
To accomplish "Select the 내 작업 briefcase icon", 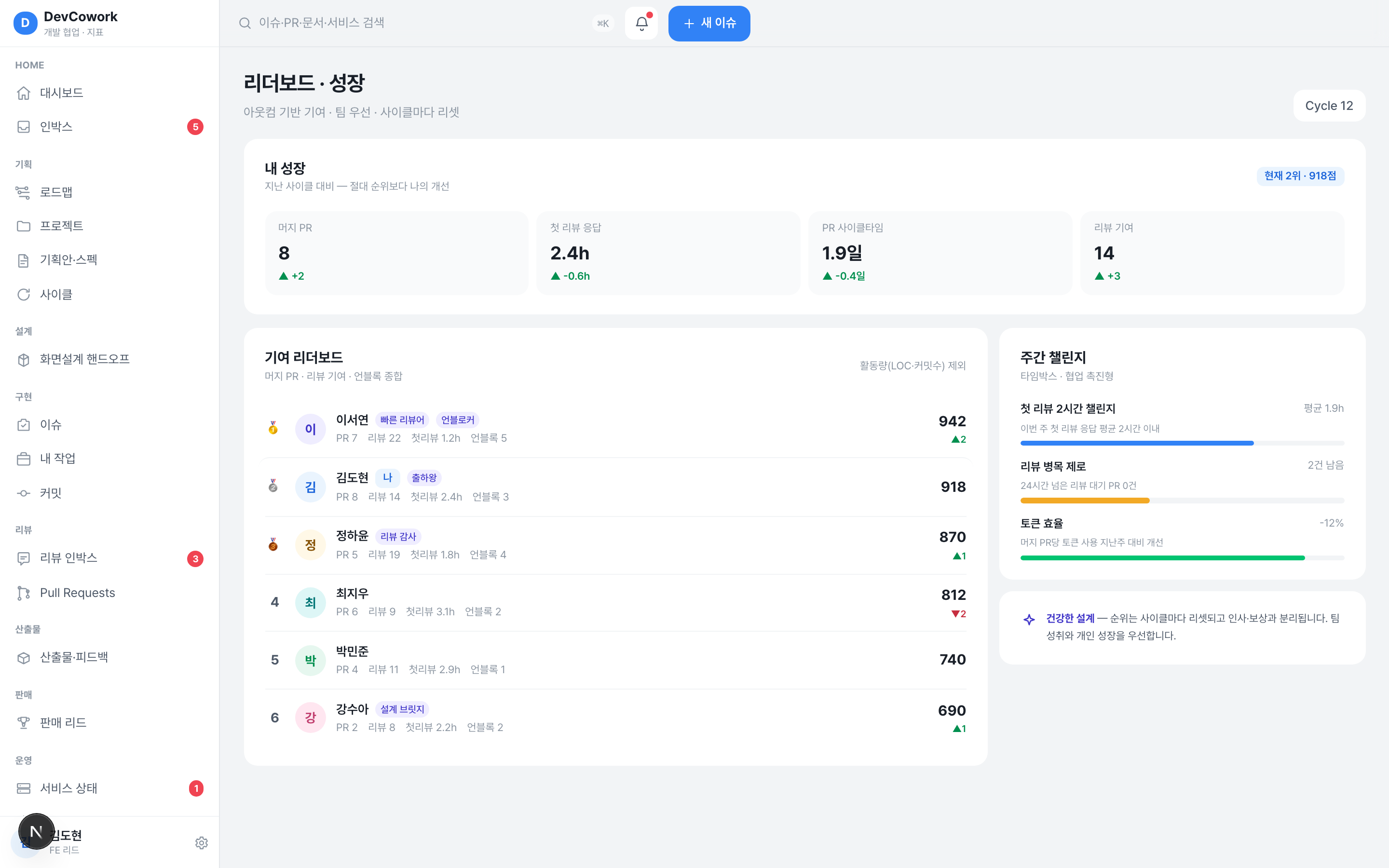I will [24, 459].
